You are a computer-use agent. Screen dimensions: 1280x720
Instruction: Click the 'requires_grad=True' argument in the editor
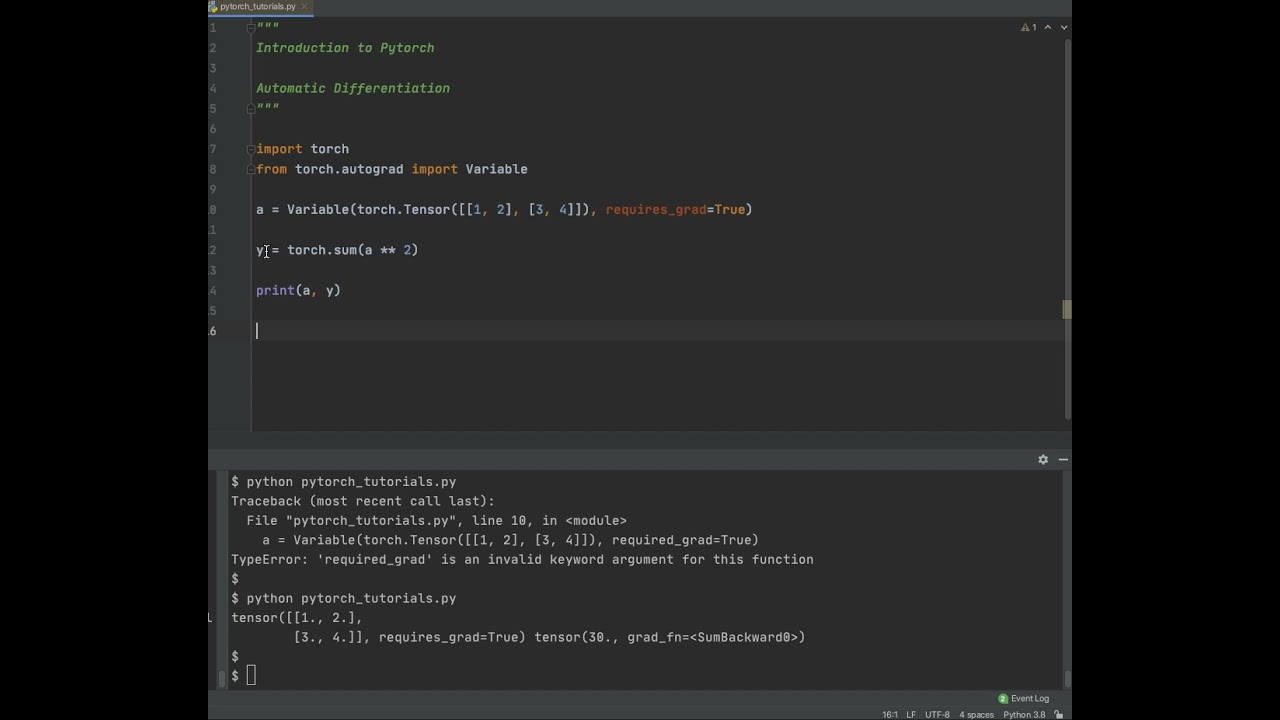675,209
